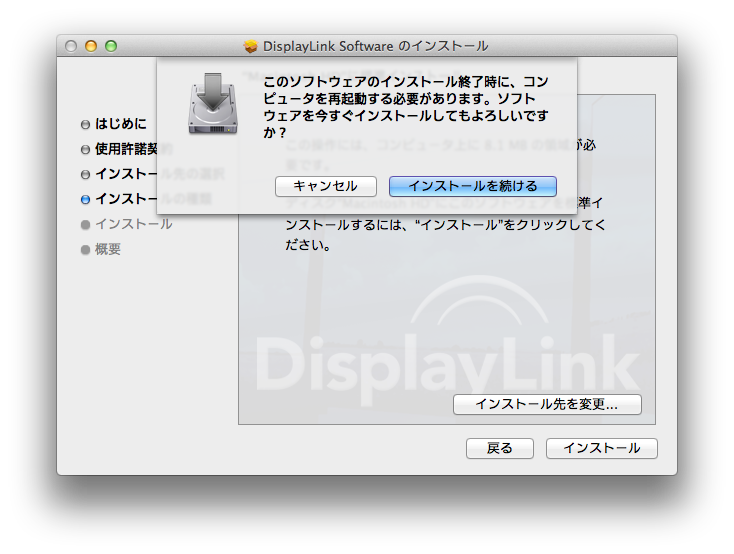Click the blue bullet for current install-type step
734x554 pixels.
[x=85, y=199]
